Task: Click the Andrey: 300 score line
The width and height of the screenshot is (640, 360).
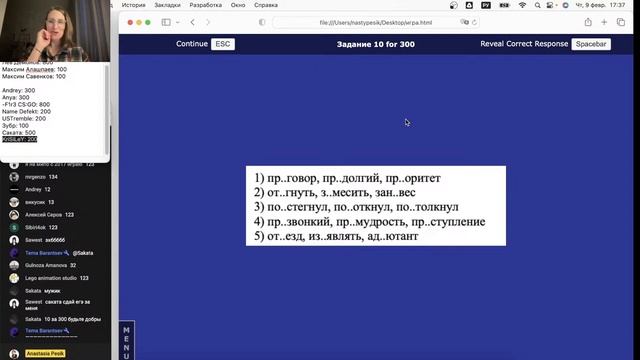Action: (18, 90)
